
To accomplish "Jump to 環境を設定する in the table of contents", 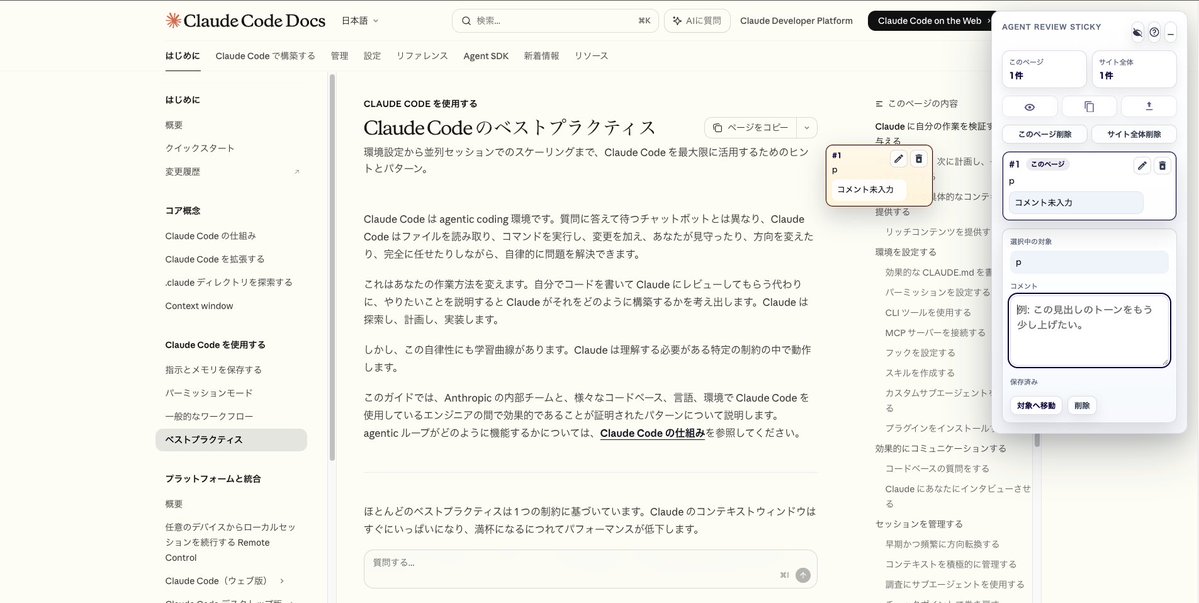I will [x=905, y=251].
